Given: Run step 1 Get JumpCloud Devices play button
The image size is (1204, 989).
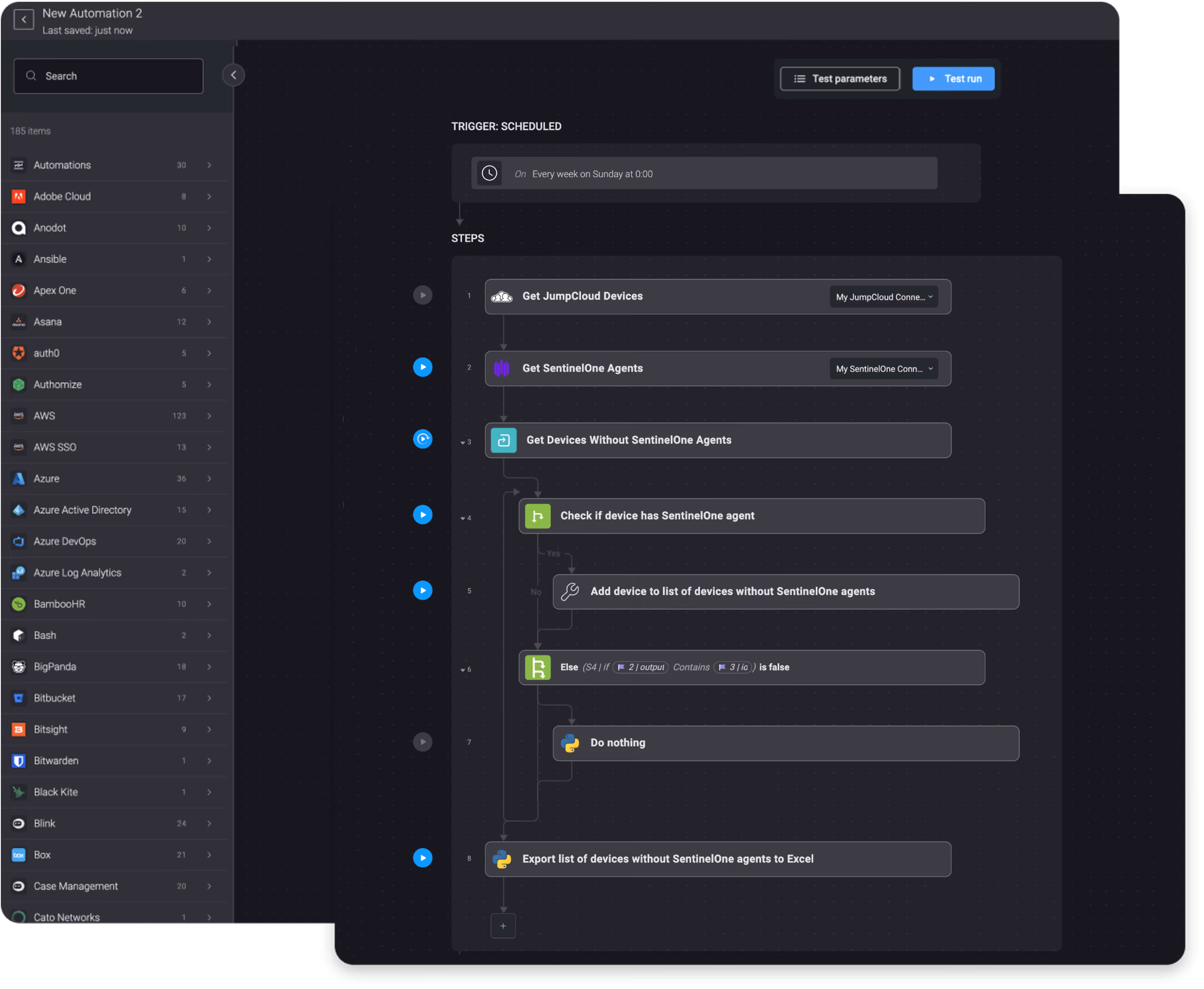Looking at the screenshot, I should click(423, 296).
